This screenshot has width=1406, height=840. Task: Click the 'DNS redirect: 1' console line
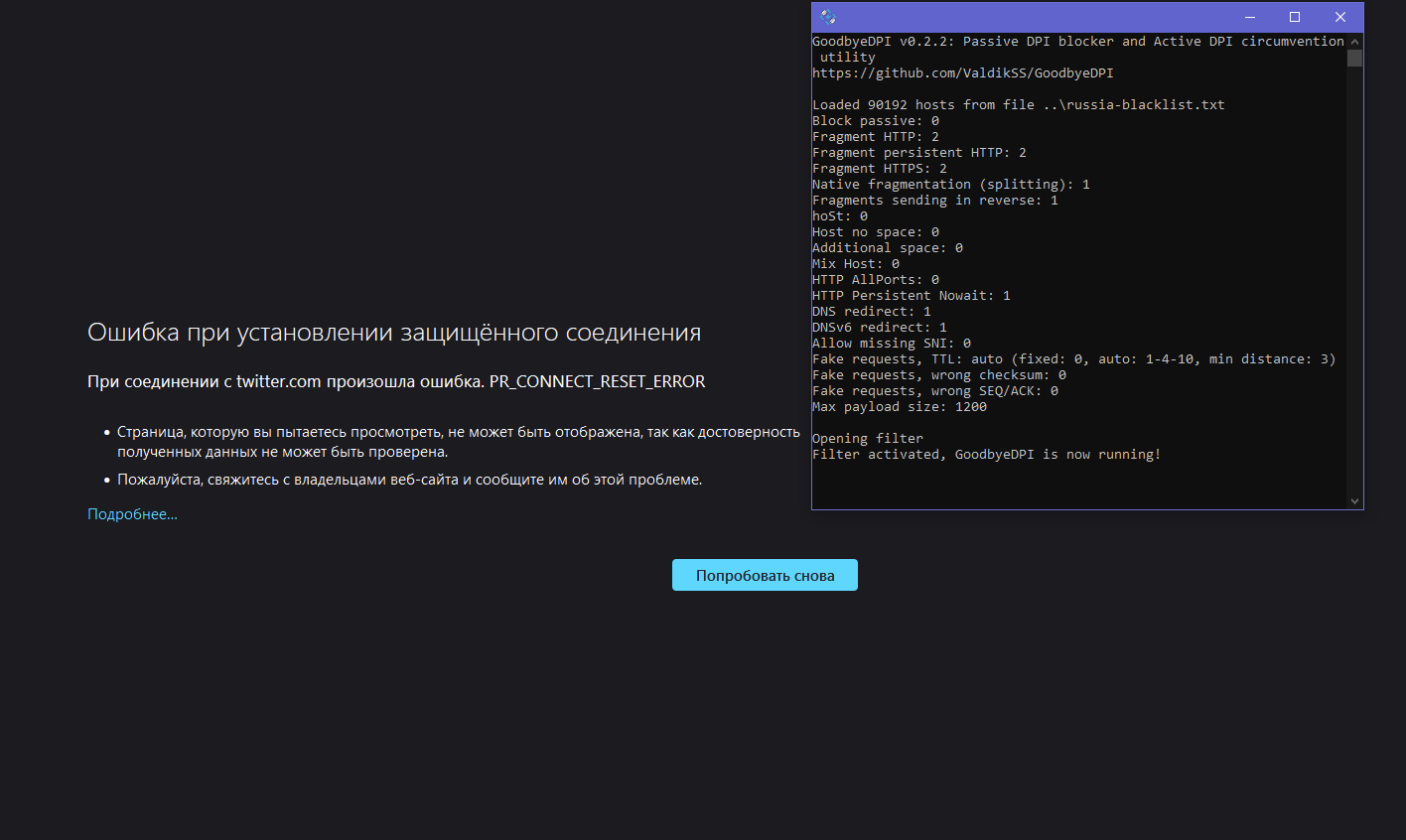point(872,312)
